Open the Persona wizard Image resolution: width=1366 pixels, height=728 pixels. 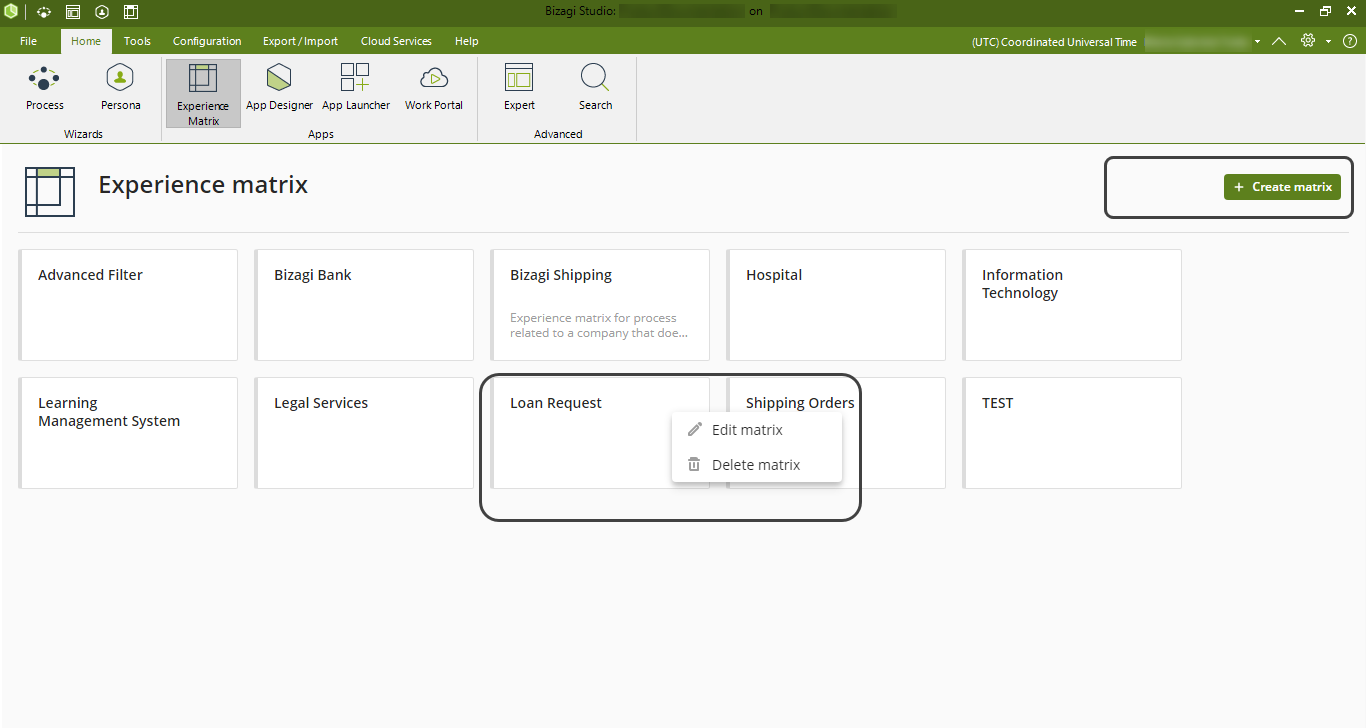click(120, 88)
